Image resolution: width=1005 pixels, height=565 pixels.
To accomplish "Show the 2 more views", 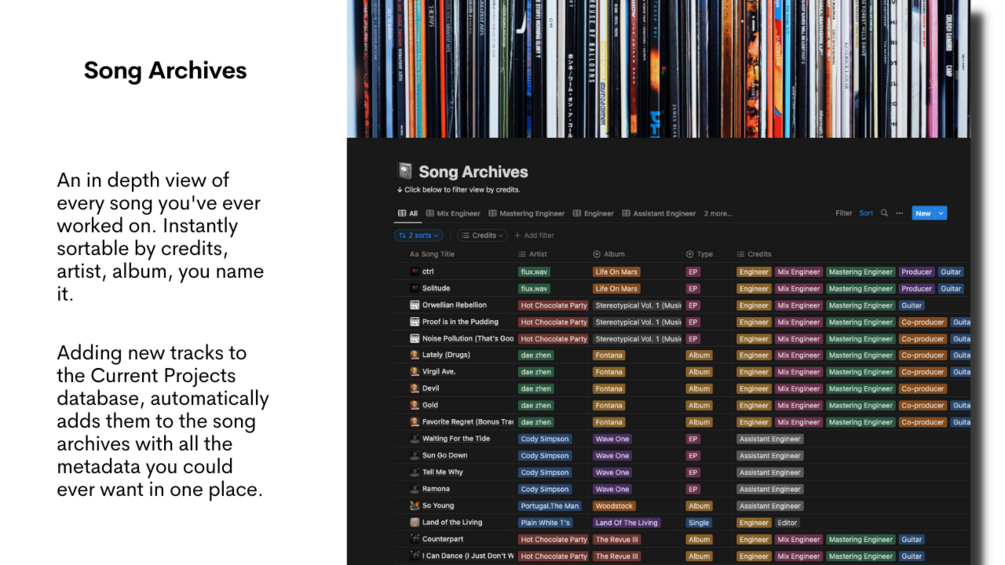I will point(718,213).
